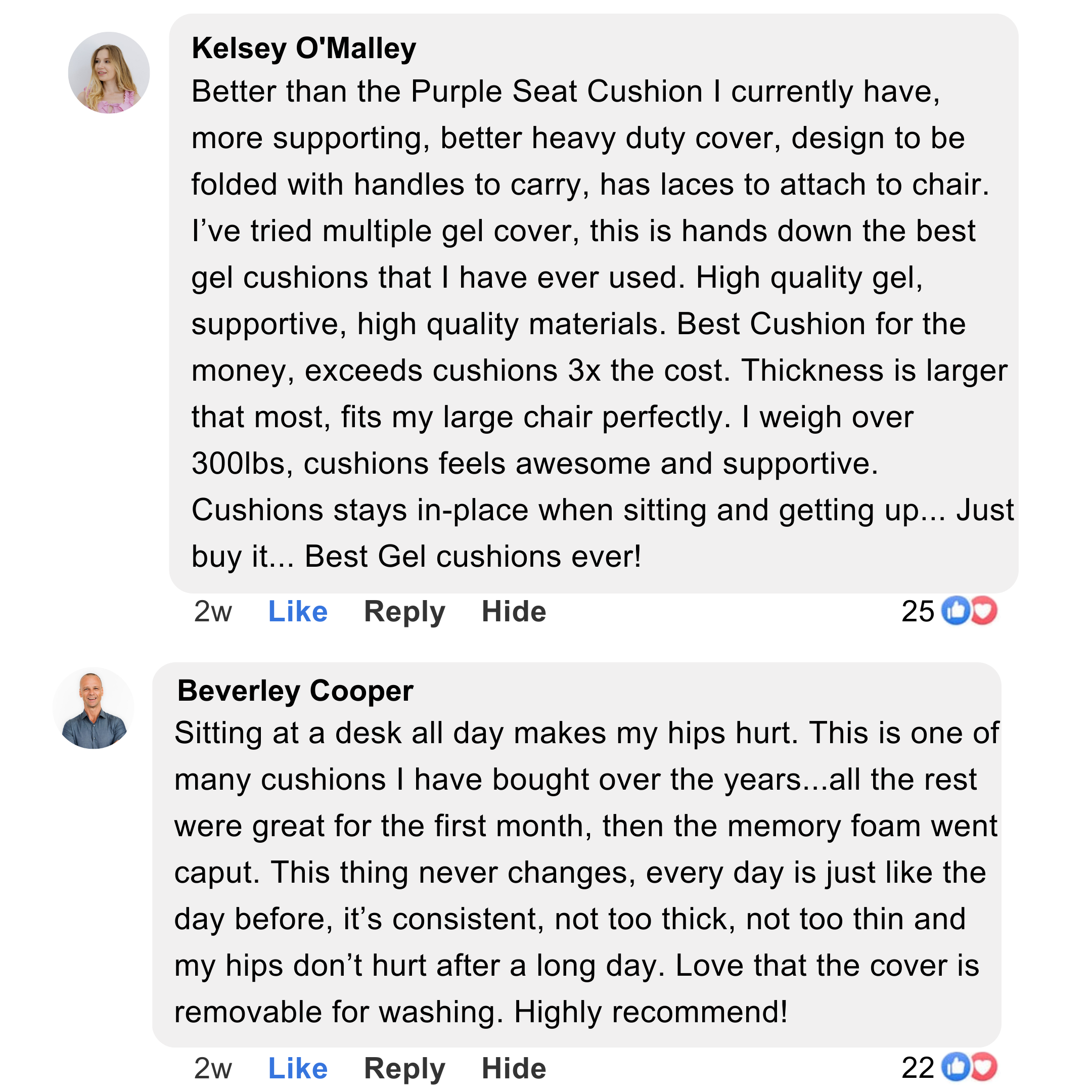The width and height of the screenshot is (1092, 1092).
Task: Reply to Beverley Cooper's comment
Action: tap(404, 1068)
